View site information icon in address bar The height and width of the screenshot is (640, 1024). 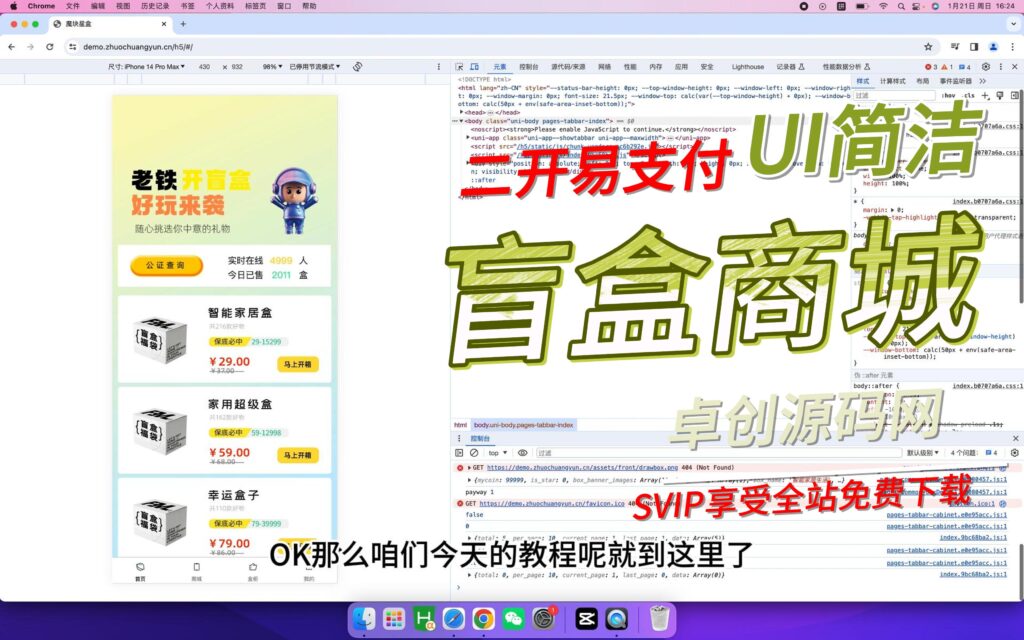click(72, 47)
